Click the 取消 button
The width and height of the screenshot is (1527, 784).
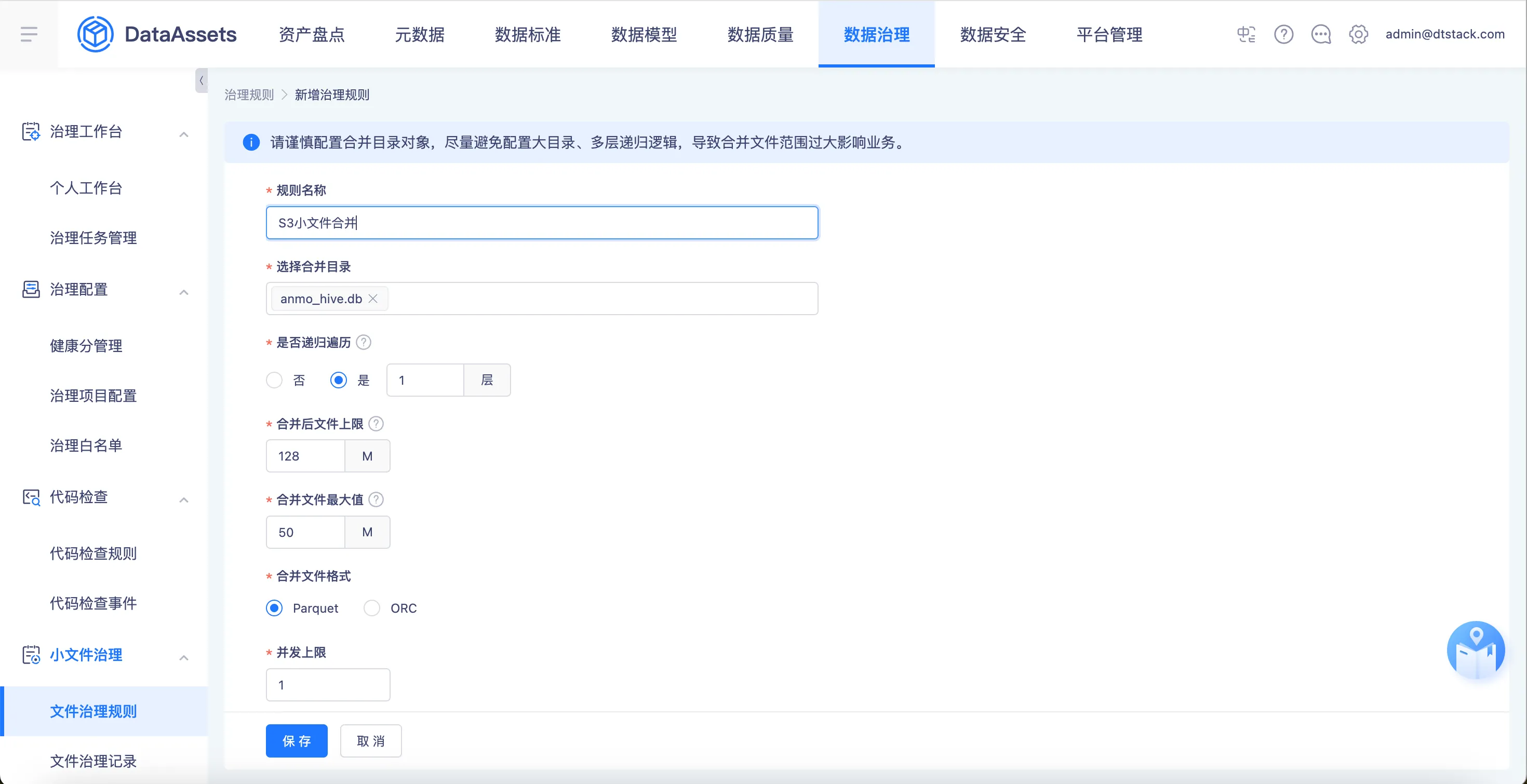click(x=370, y=741)
